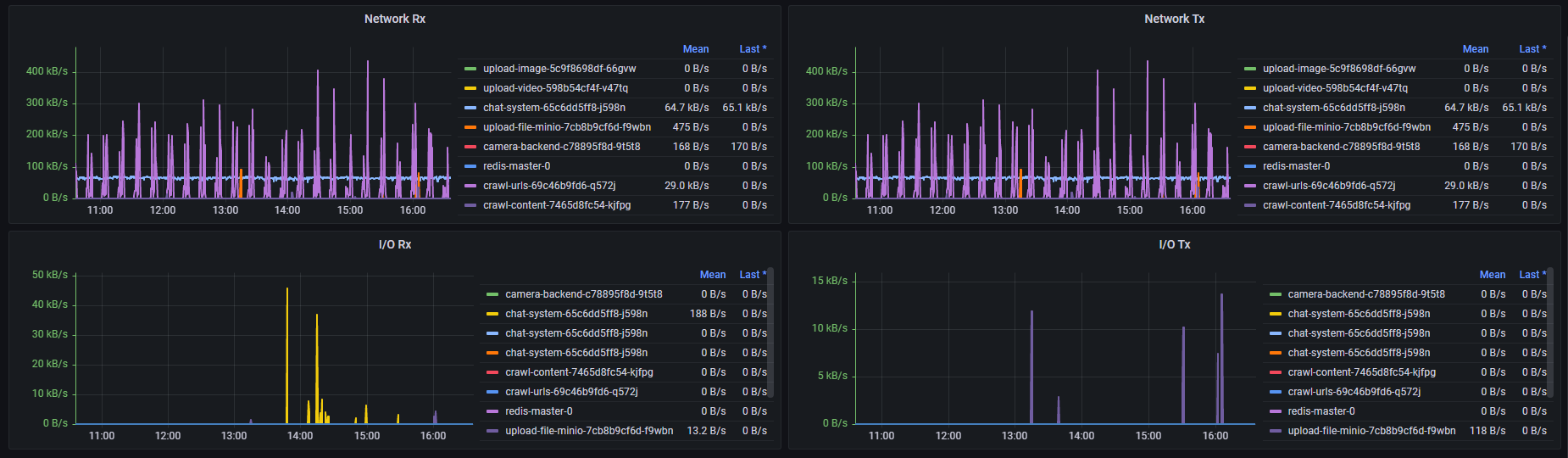The width and height of the screenshot is (1568, 458).
Task: Open the I/O Rx panel title menu
Action: pos(394,244)
